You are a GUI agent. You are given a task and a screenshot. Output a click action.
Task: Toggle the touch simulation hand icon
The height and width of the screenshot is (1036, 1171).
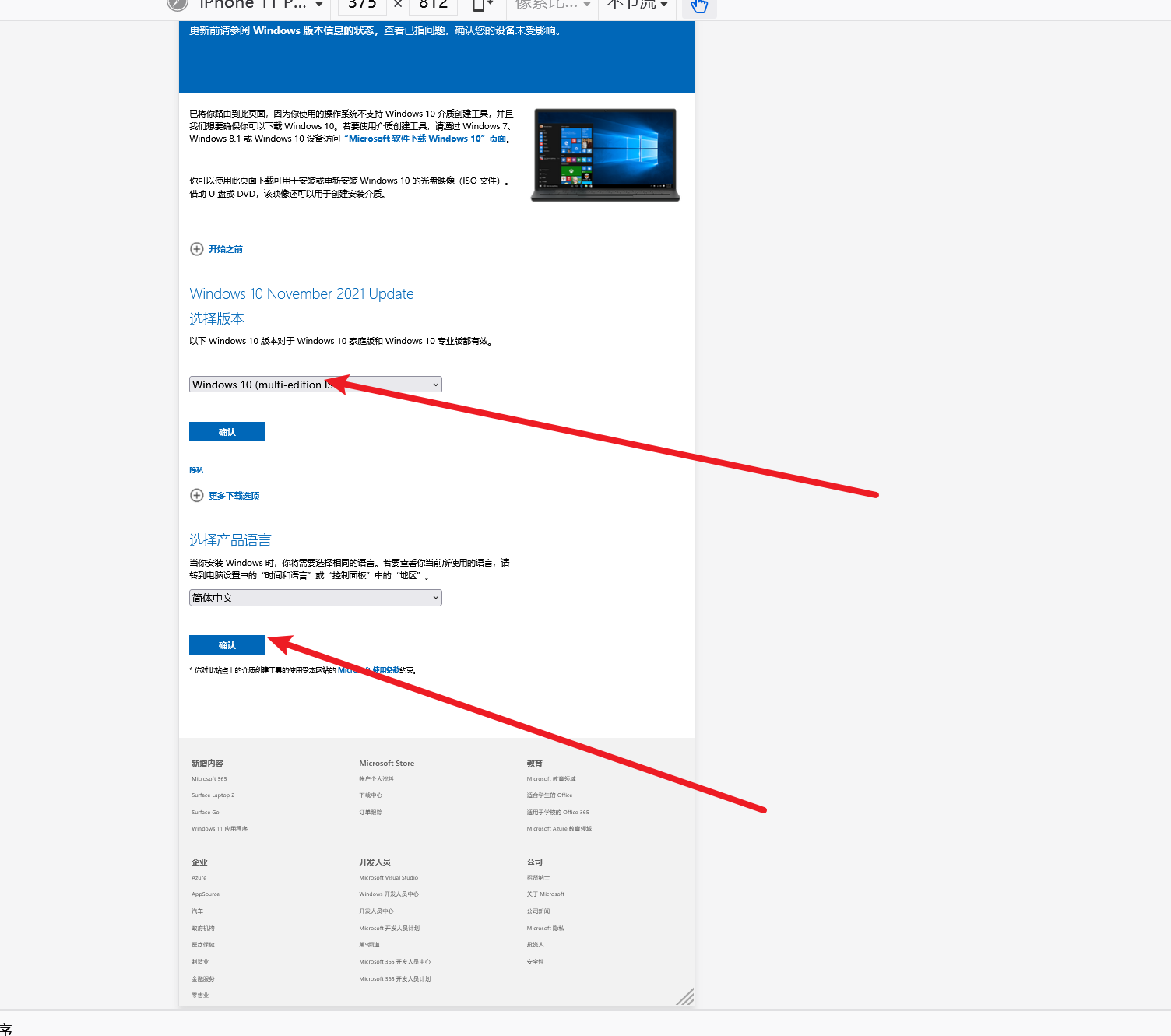[699, 5]
